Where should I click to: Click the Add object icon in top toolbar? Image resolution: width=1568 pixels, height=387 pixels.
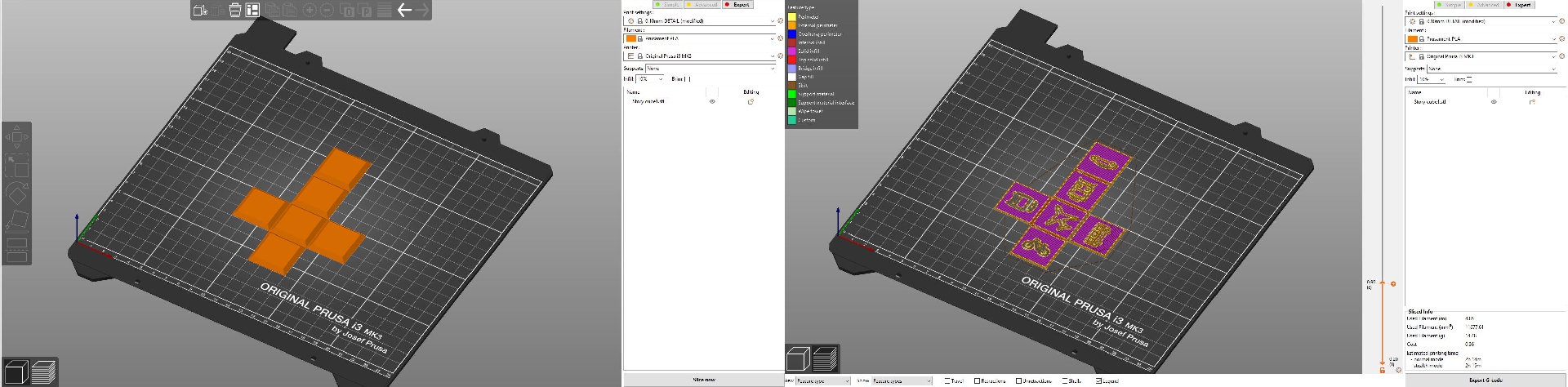[x=200, y=11]
